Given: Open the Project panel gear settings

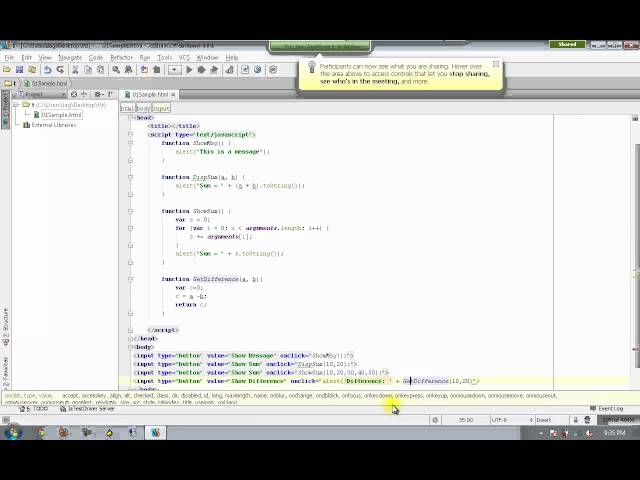Looking at the screenshot, I should pos(98,94).
